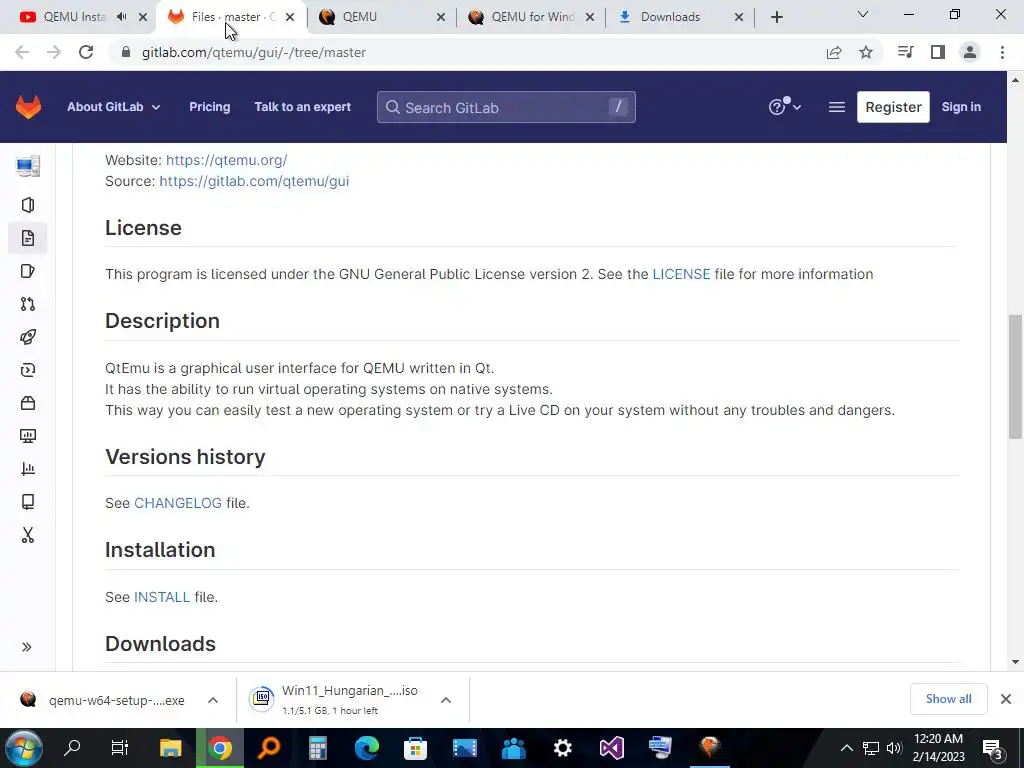Viewport: 1024px width, 768px height.
Task: Open Issues in the left sidebar
Action: (27, 271)
